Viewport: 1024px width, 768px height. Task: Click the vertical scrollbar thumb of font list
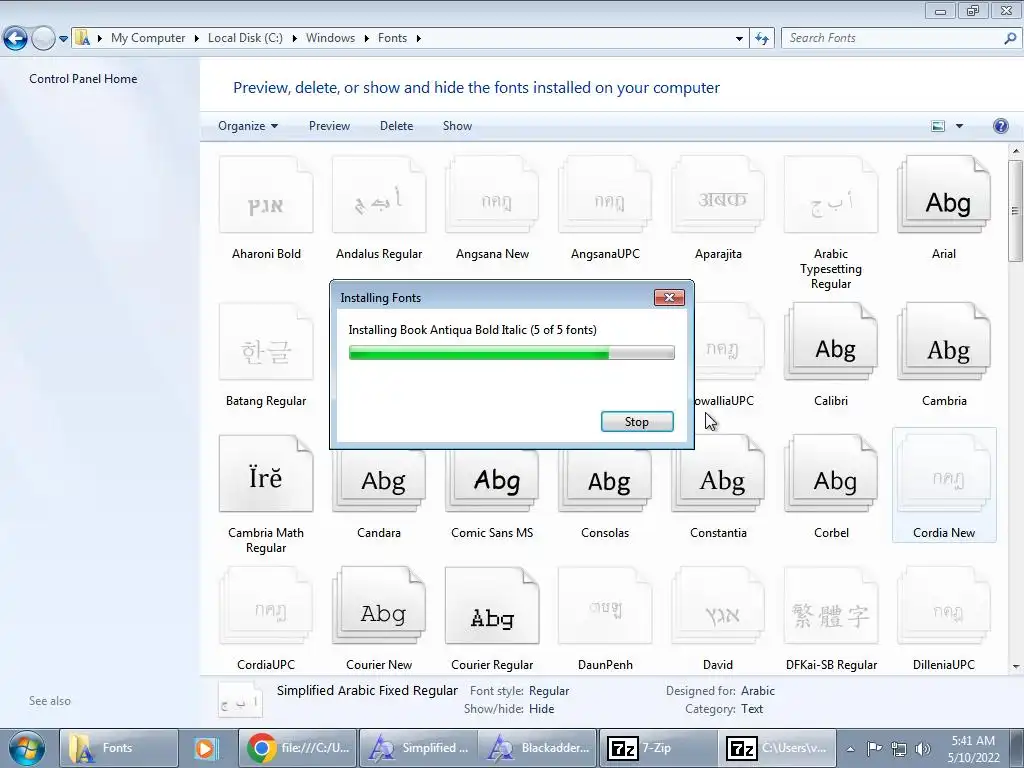1016,211
